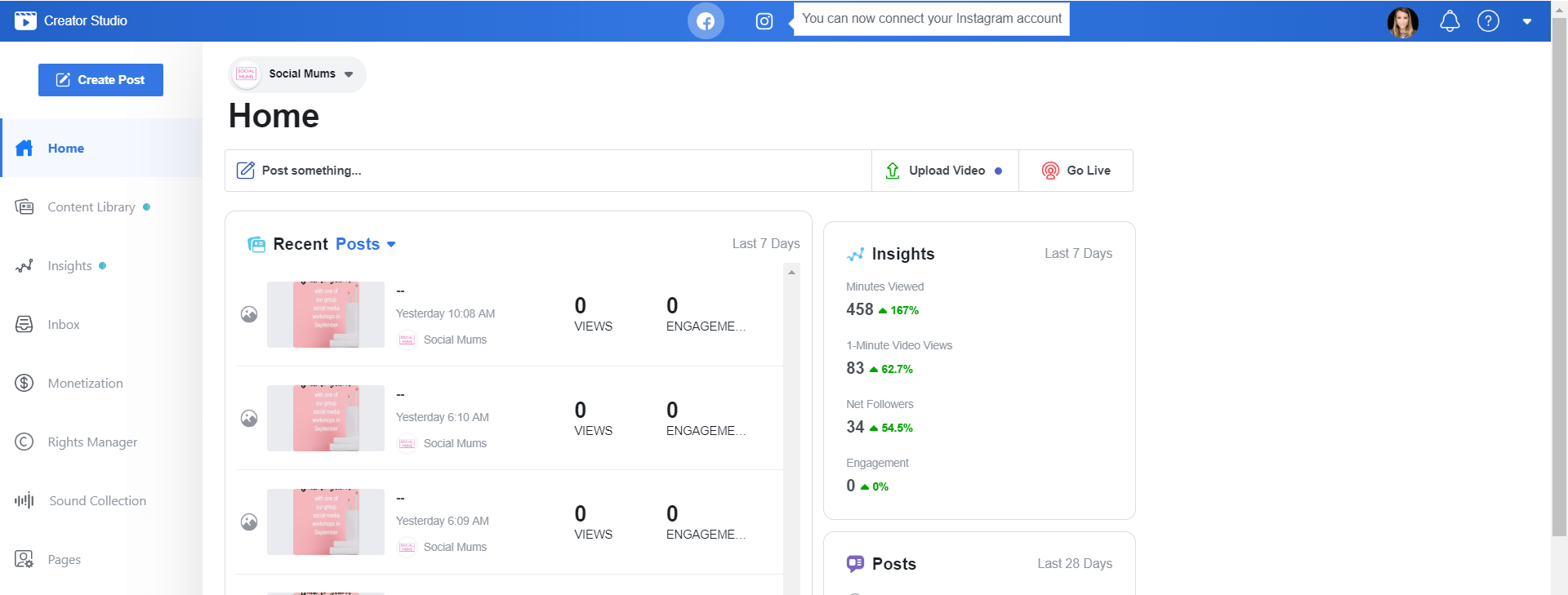The width and height of the screenshot is (1568, 595).
Task: Click the Go Live button
Action: (x=1076, y=171)
